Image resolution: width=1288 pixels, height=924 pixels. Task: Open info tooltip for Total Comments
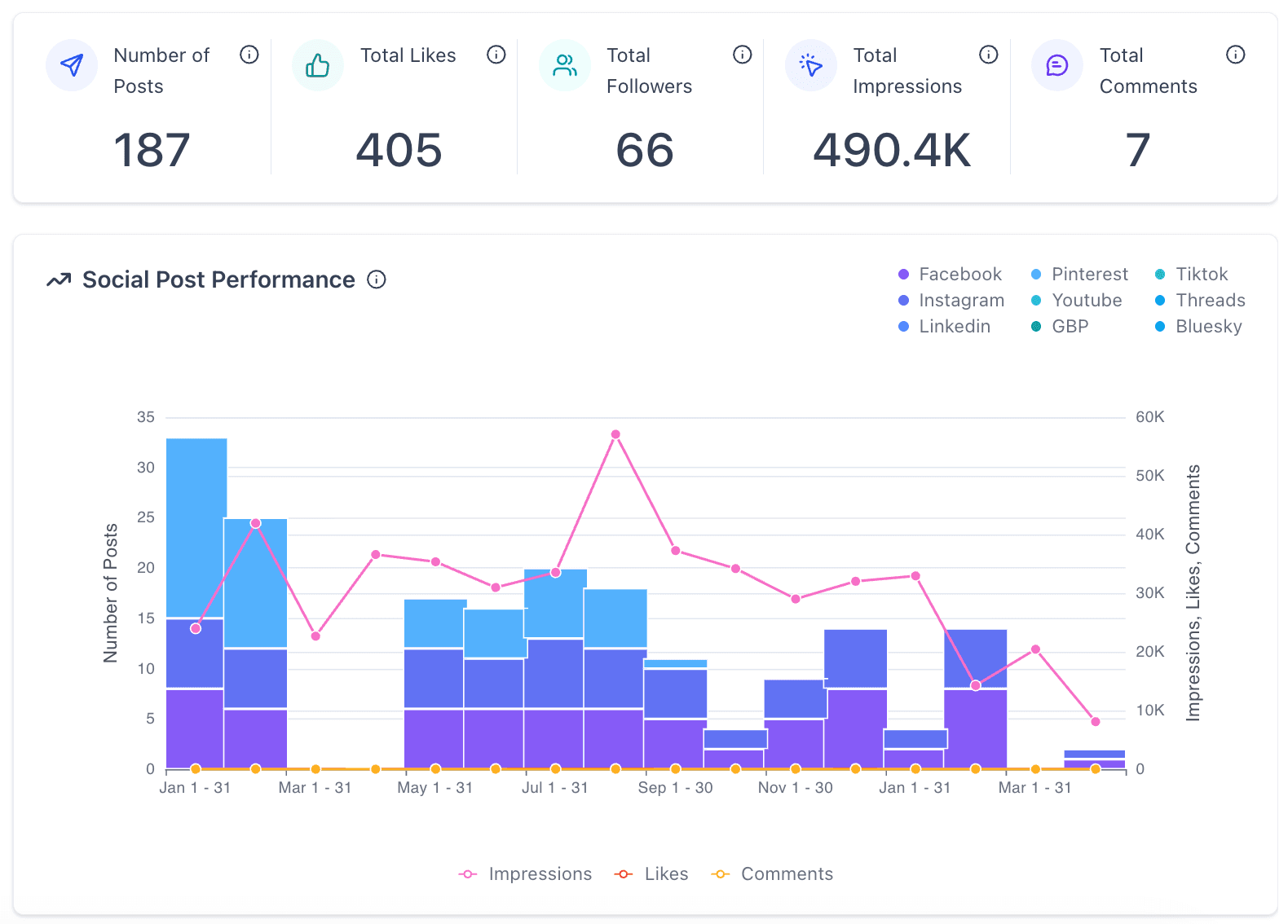click(1236, 55)
